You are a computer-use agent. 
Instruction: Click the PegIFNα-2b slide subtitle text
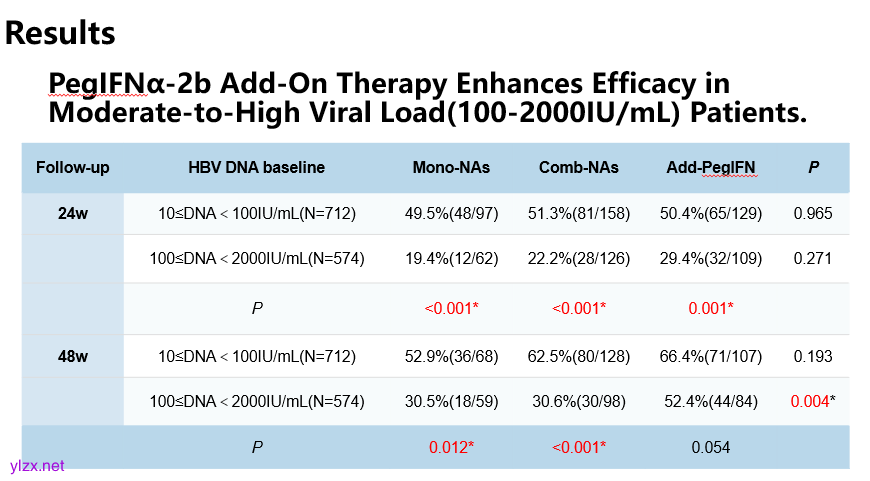click(x=428, y=97)
